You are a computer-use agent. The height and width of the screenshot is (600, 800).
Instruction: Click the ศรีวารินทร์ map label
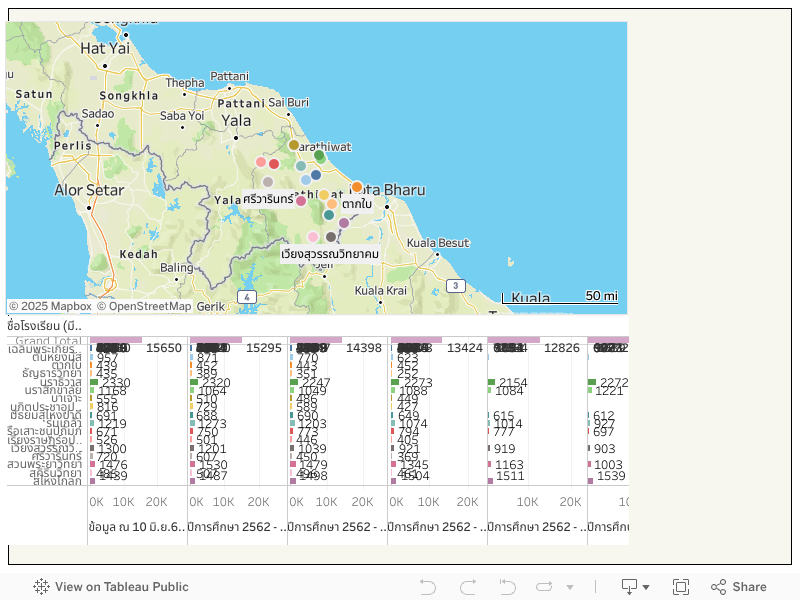pyautogui.click(x=268, y=199)
